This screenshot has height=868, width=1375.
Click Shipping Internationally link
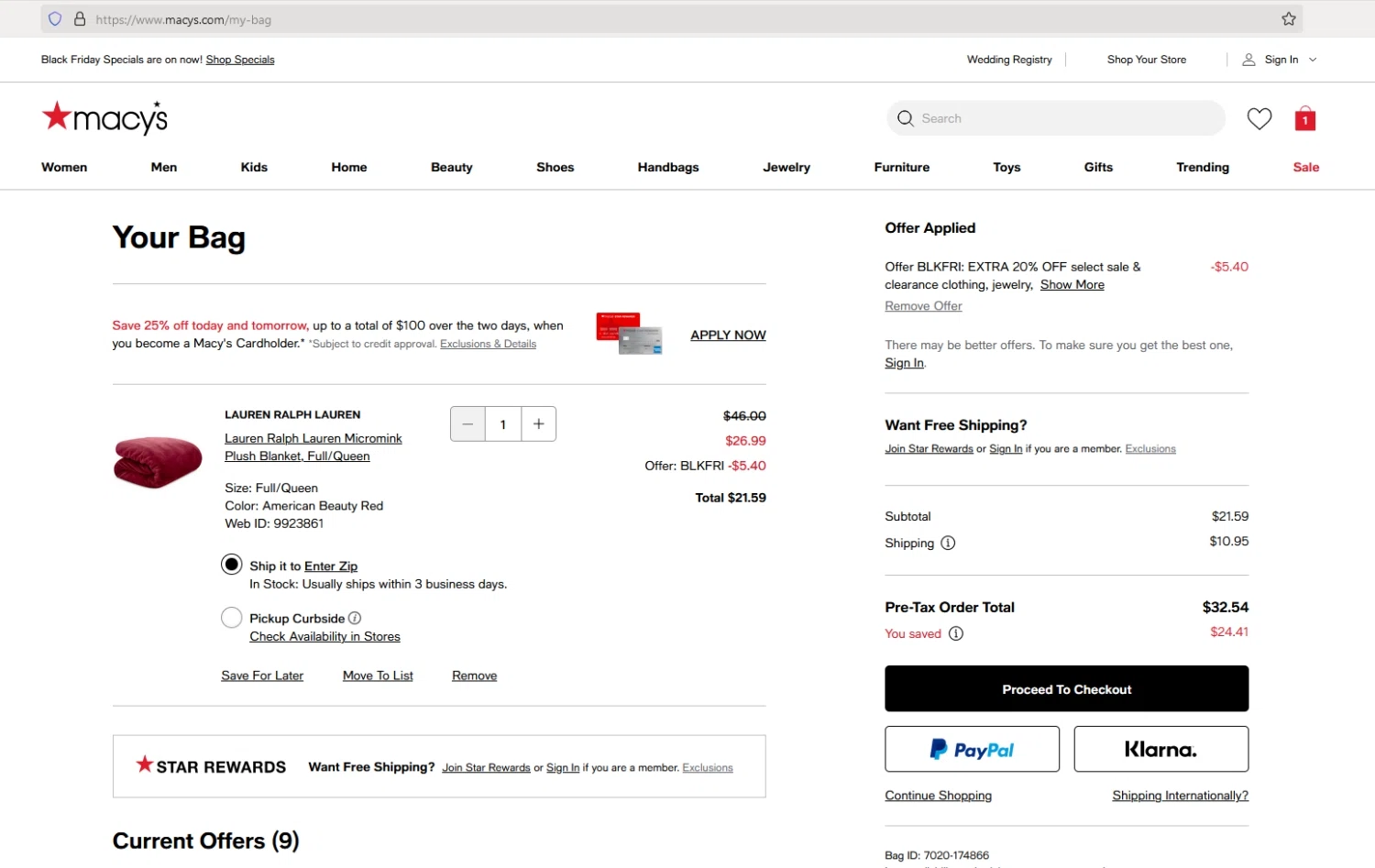tap(1180, 796)
